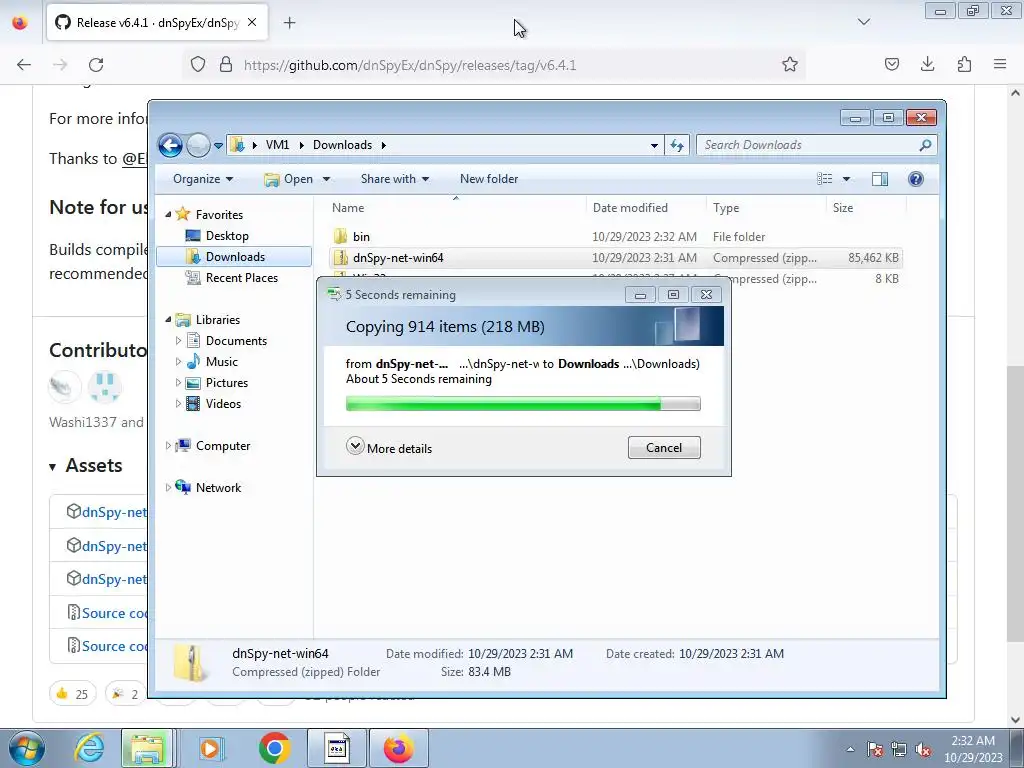Click the Action Center flag icon
The width and height of the screenshot is (1024, 768).
(875, 749)
